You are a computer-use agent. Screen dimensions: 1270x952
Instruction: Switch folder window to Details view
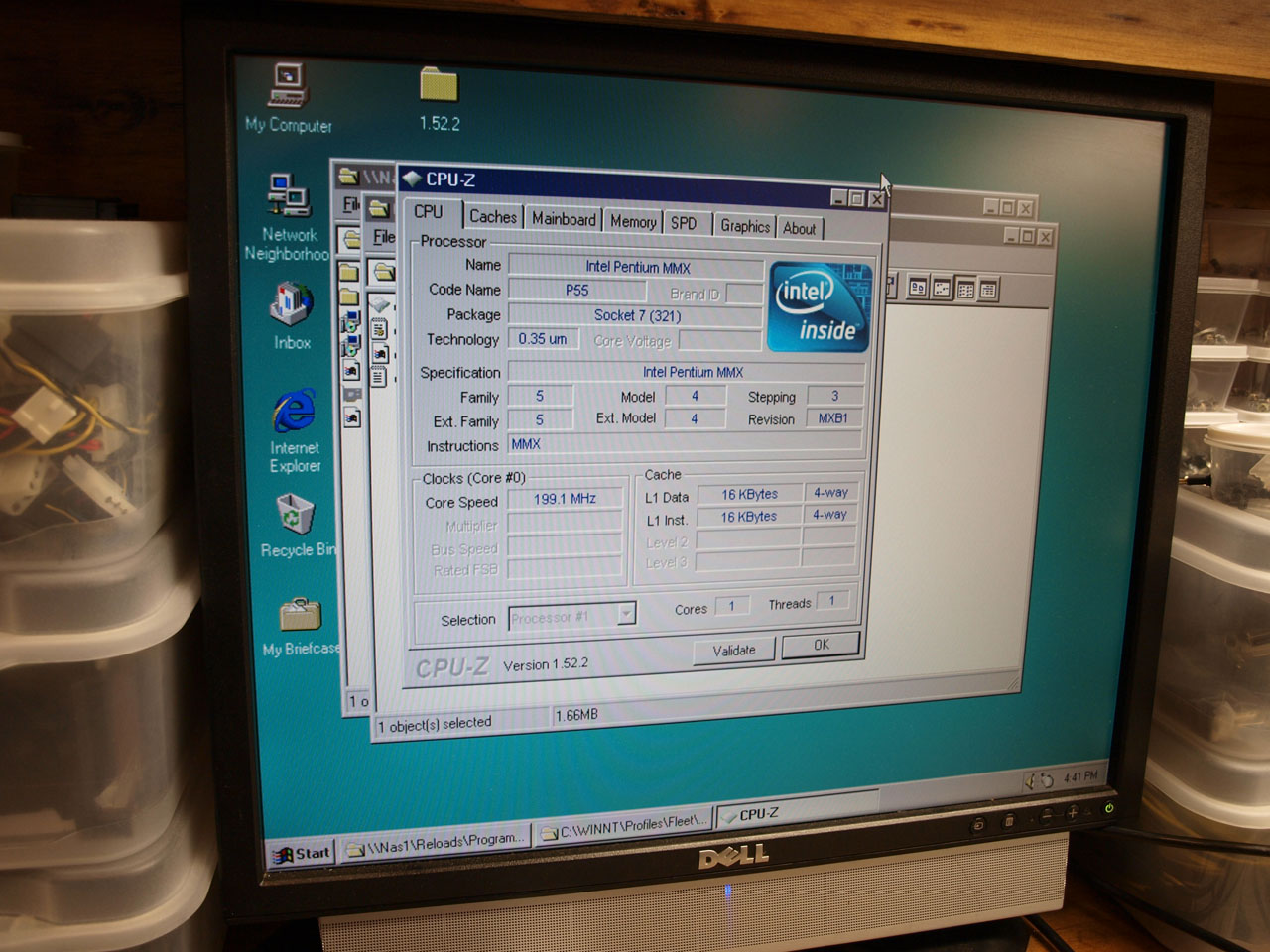tap(987, 290)
